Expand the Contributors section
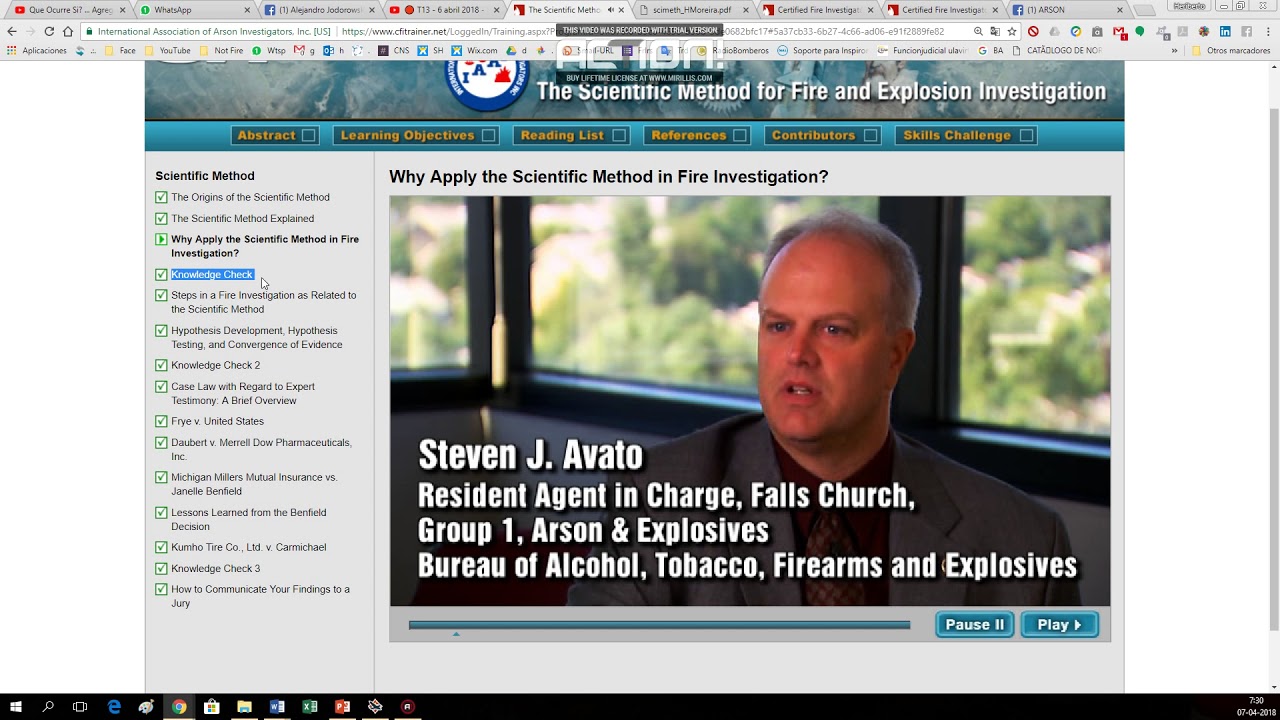Screen dimensions: 1280x720 822,135
